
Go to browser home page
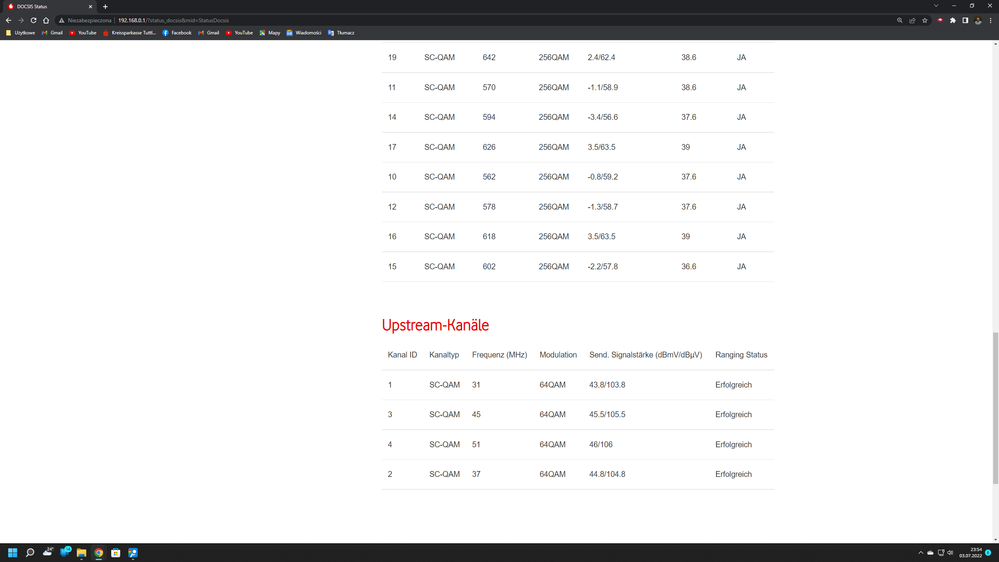point(46,20)
